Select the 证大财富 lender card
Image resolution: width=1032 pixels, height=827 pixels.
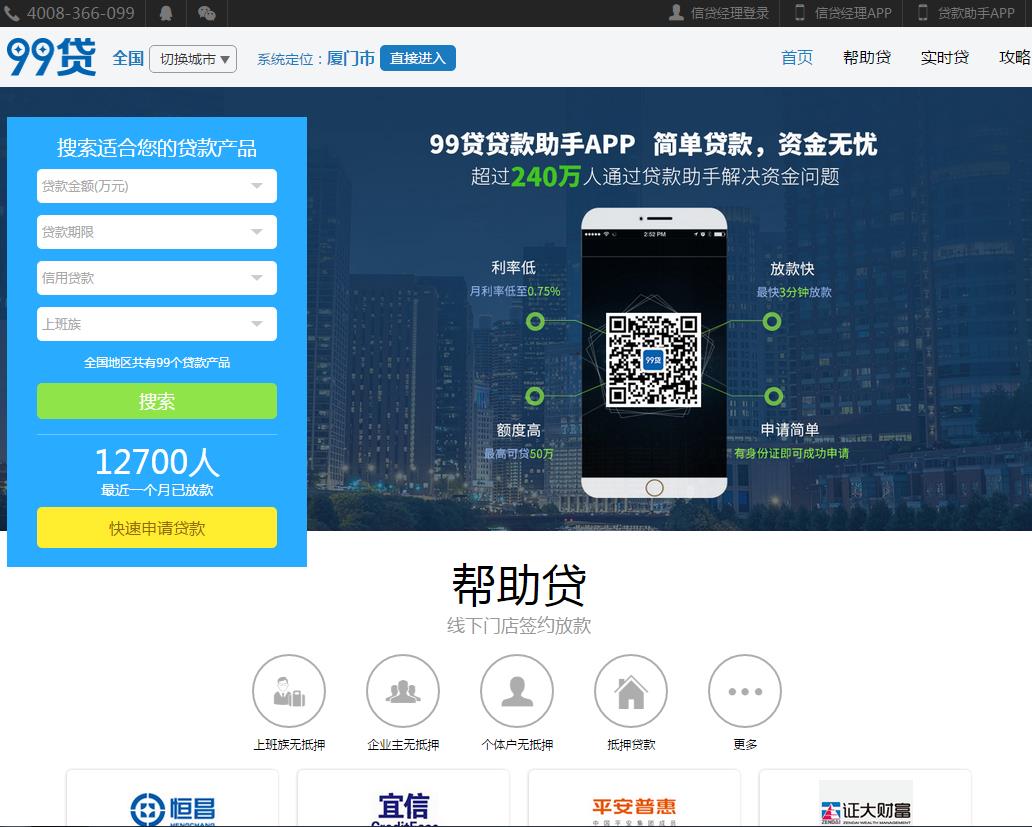[865, 798]
